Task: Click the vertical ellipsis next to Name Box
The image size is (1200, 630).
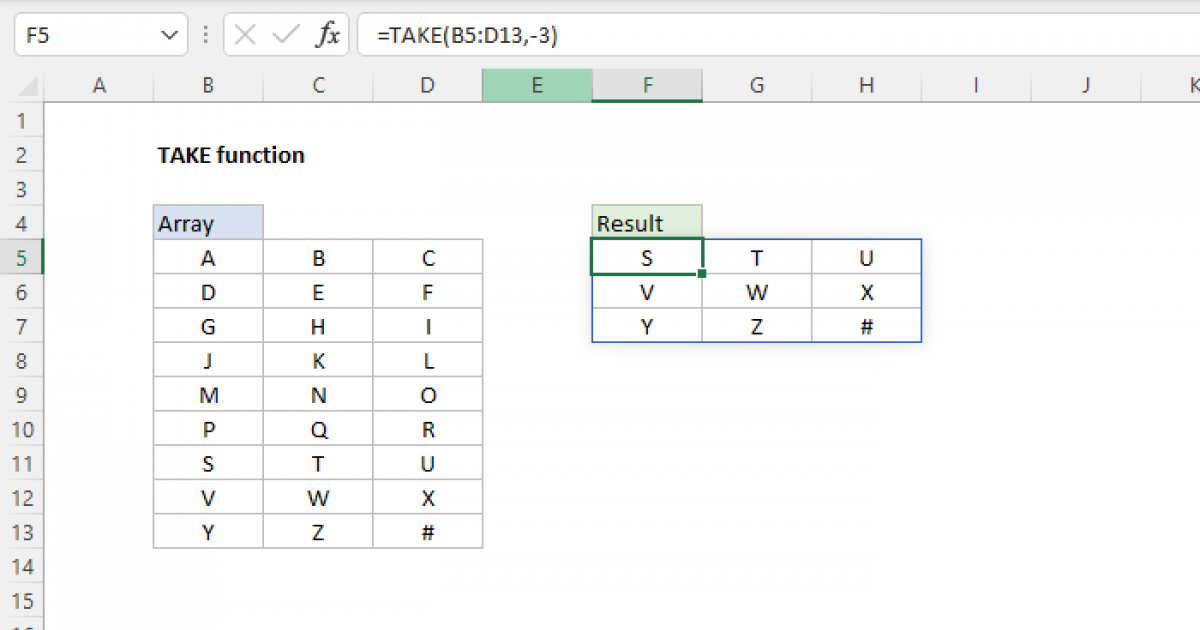Action: tap(205, 34)
